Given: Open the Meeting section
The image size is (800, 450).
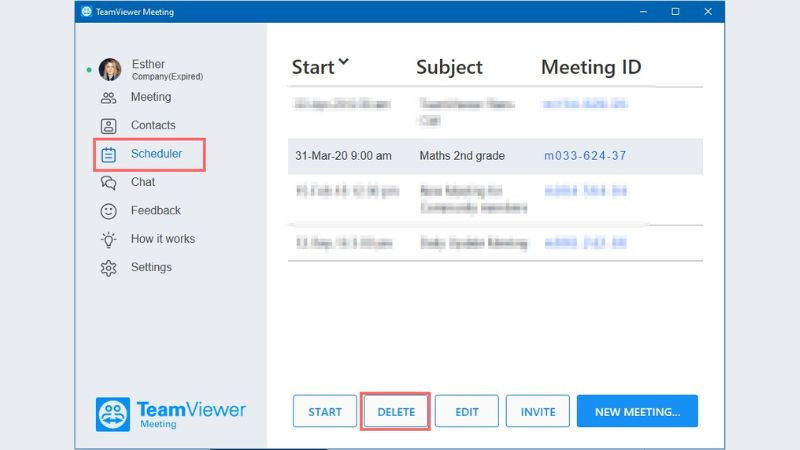Looking at the screenshot, I should (x=151, y=97).
